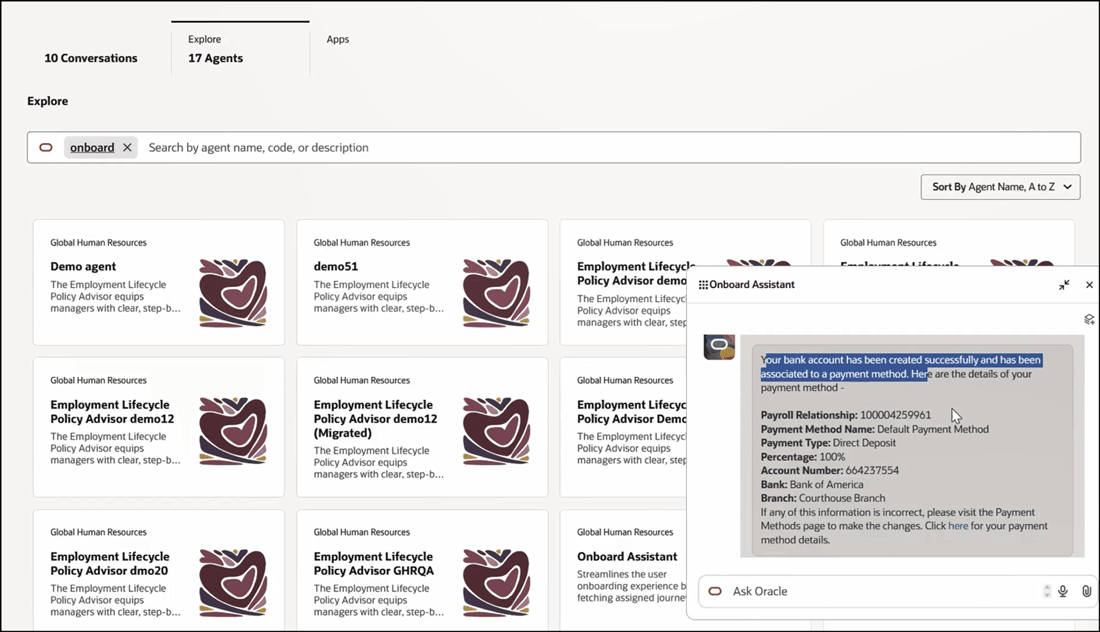
Task: Click the Courthouse Branch line
Action: [x=824, y=498]
